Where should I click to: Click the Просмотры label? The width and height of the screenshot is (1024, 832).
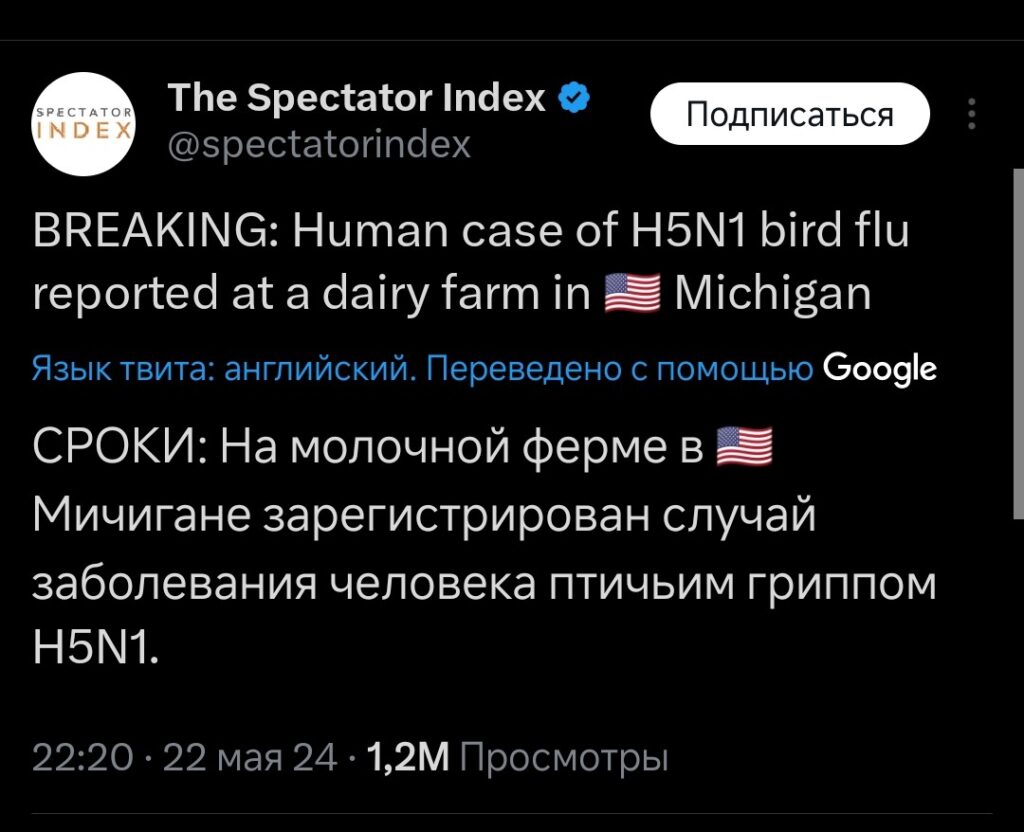564,758
